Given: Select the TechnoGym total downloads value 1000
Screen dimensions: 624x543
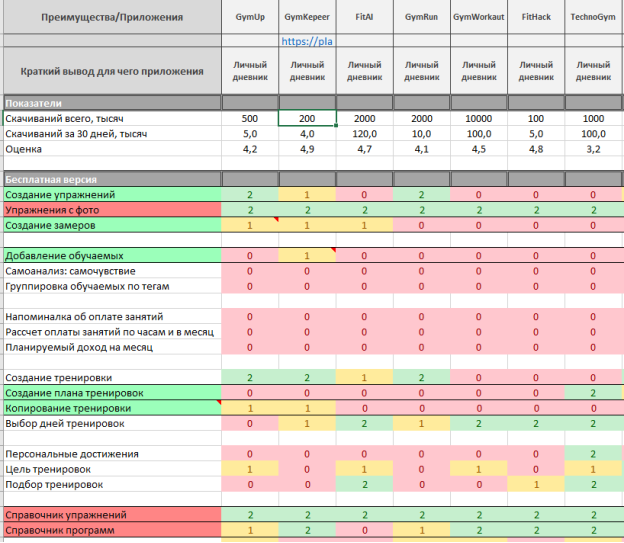Looking at the screenshot, I should (x=593, y=119).
